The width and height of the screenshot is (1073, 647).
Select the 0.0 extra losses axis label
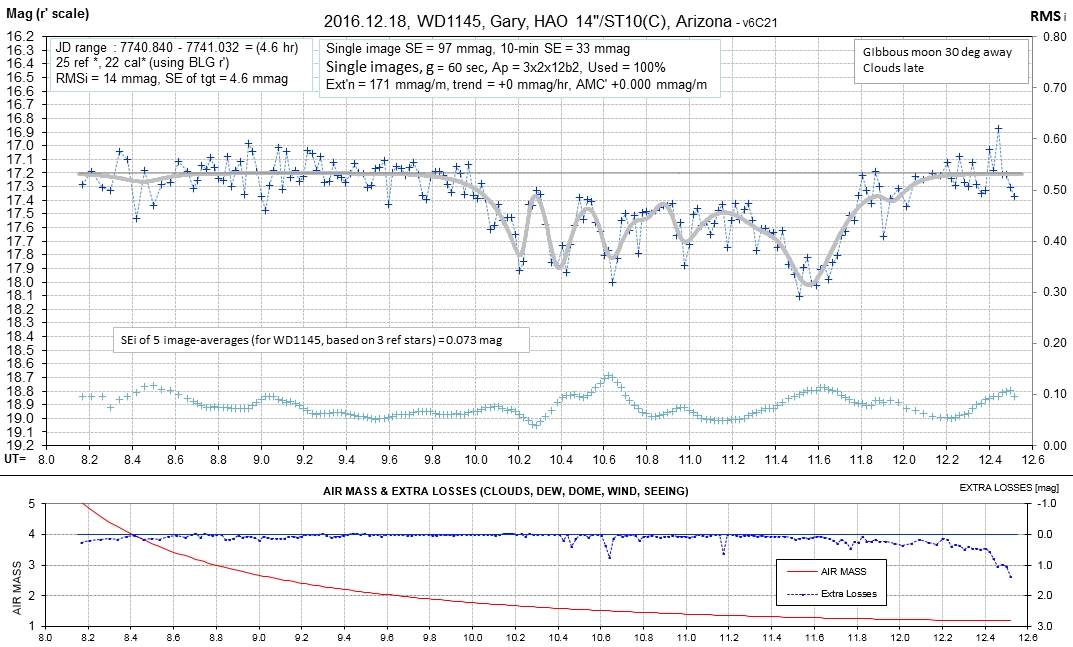click(1046, 535)
